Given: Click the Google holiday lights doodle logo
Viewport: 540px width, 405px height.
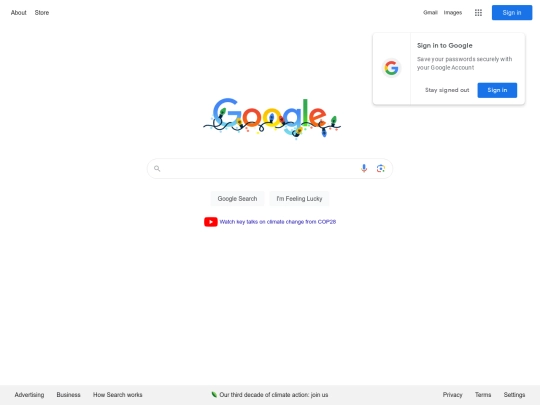Looking at the screenshot, I should coord(272,118).
